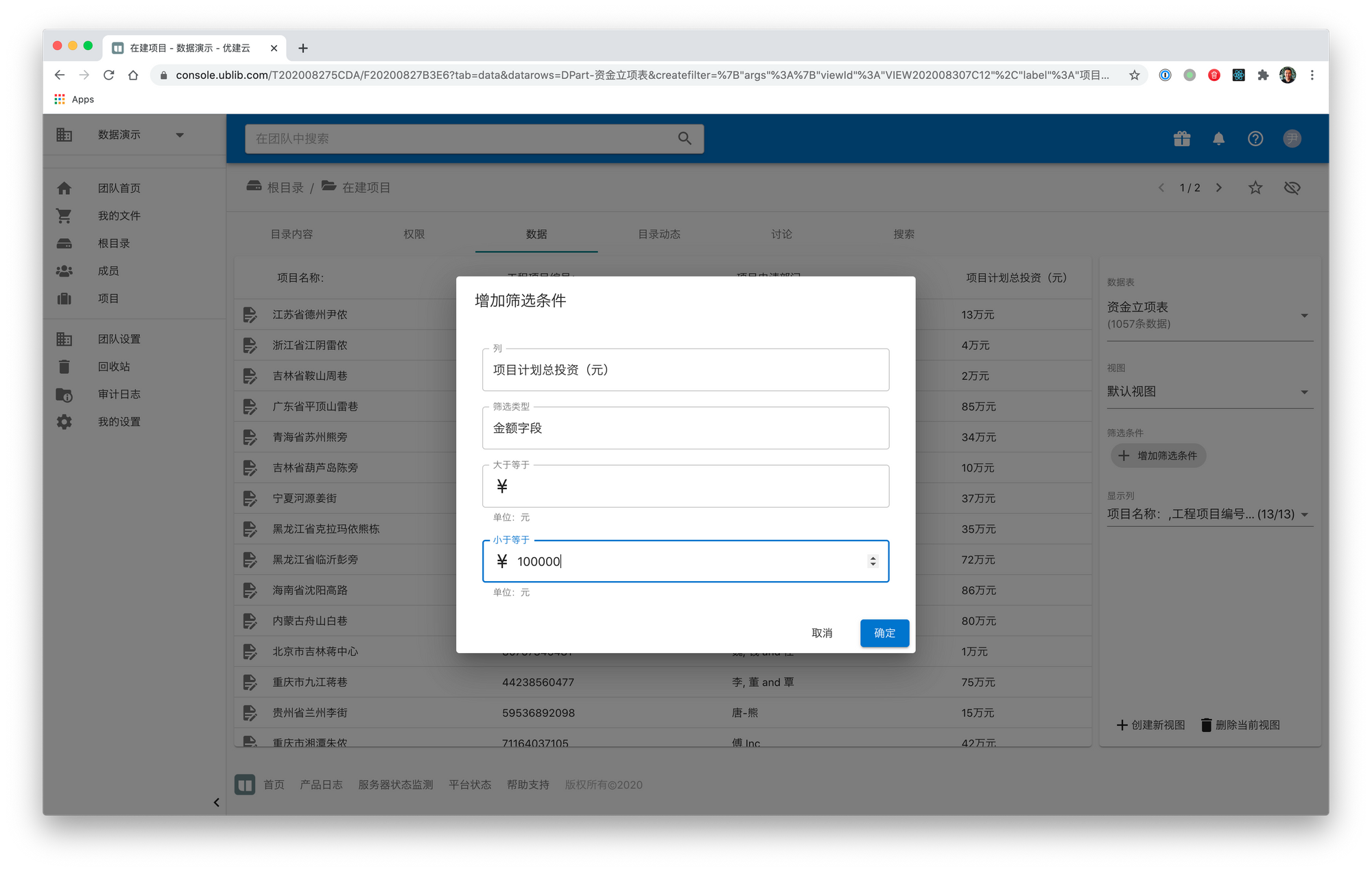
Task: Click the help question mark icon
Action: (x=1255, y=139)
